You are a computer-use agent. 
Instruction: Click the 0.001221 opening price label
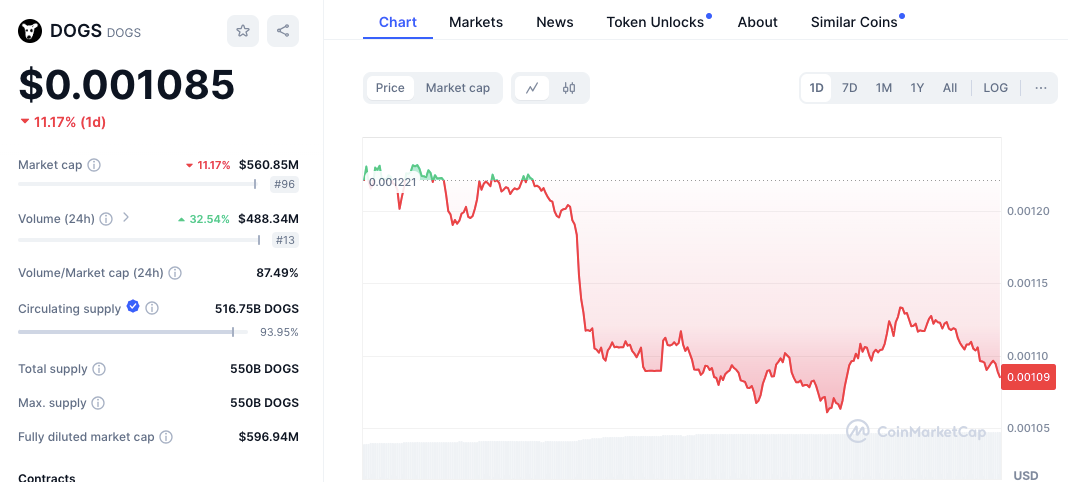[x=391, y=181]
